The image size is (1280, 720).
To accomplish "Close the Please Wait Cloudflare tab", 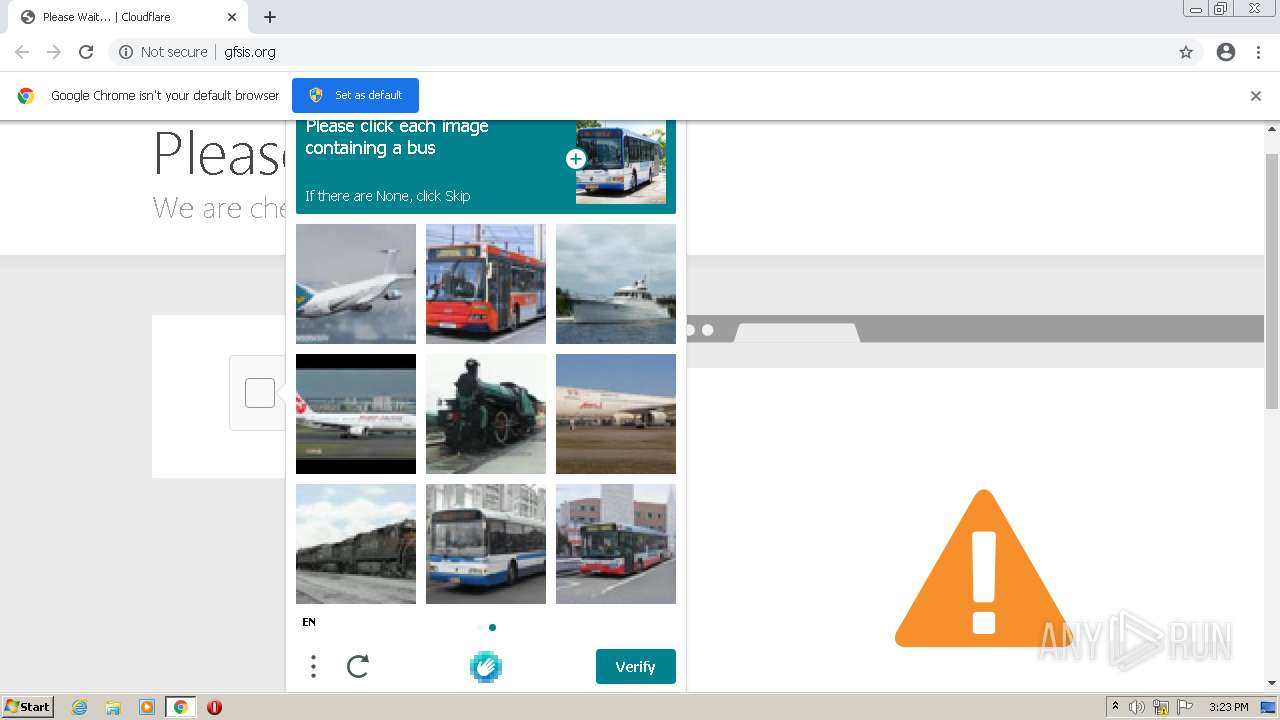I will tap(231, 17).
